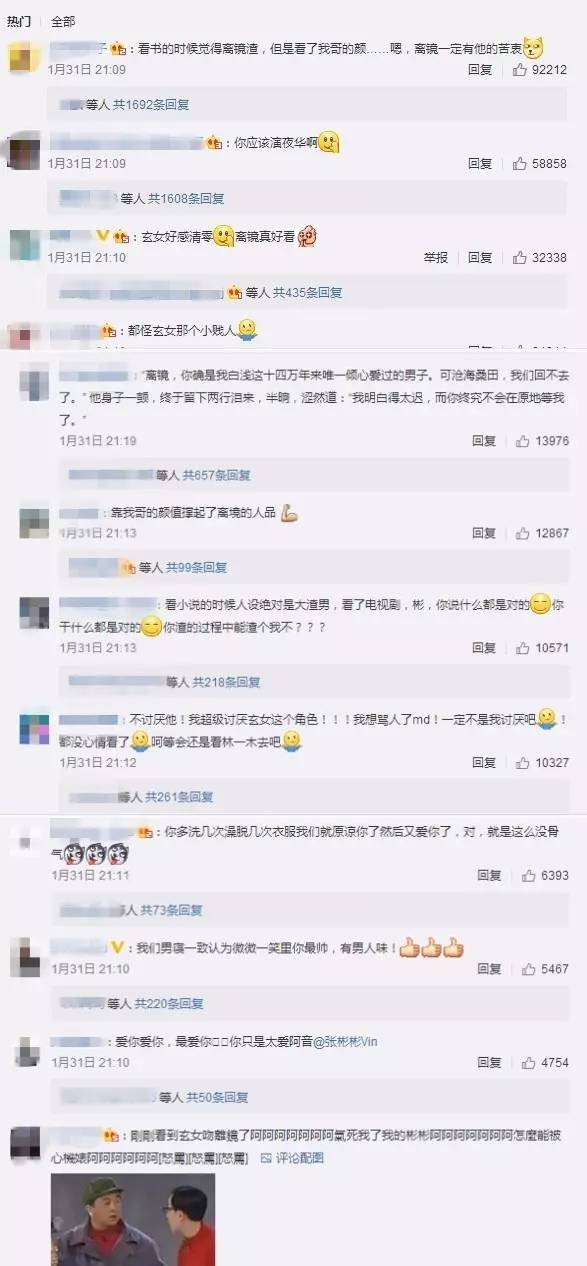The image size is (587, 1266).
Task: Click 回复 beside the 58858 likes
Action: [480, 163]
